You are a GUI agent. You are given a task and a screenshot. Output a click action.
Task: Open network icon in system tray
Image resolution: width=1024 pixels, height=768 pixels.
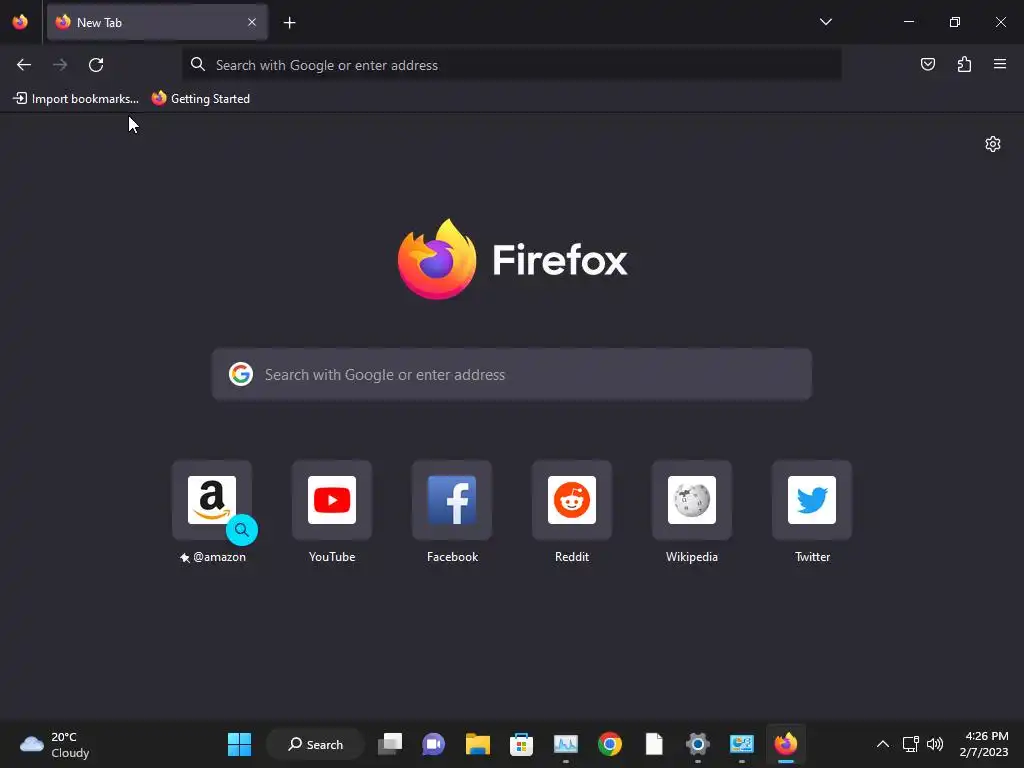point(910,744)
